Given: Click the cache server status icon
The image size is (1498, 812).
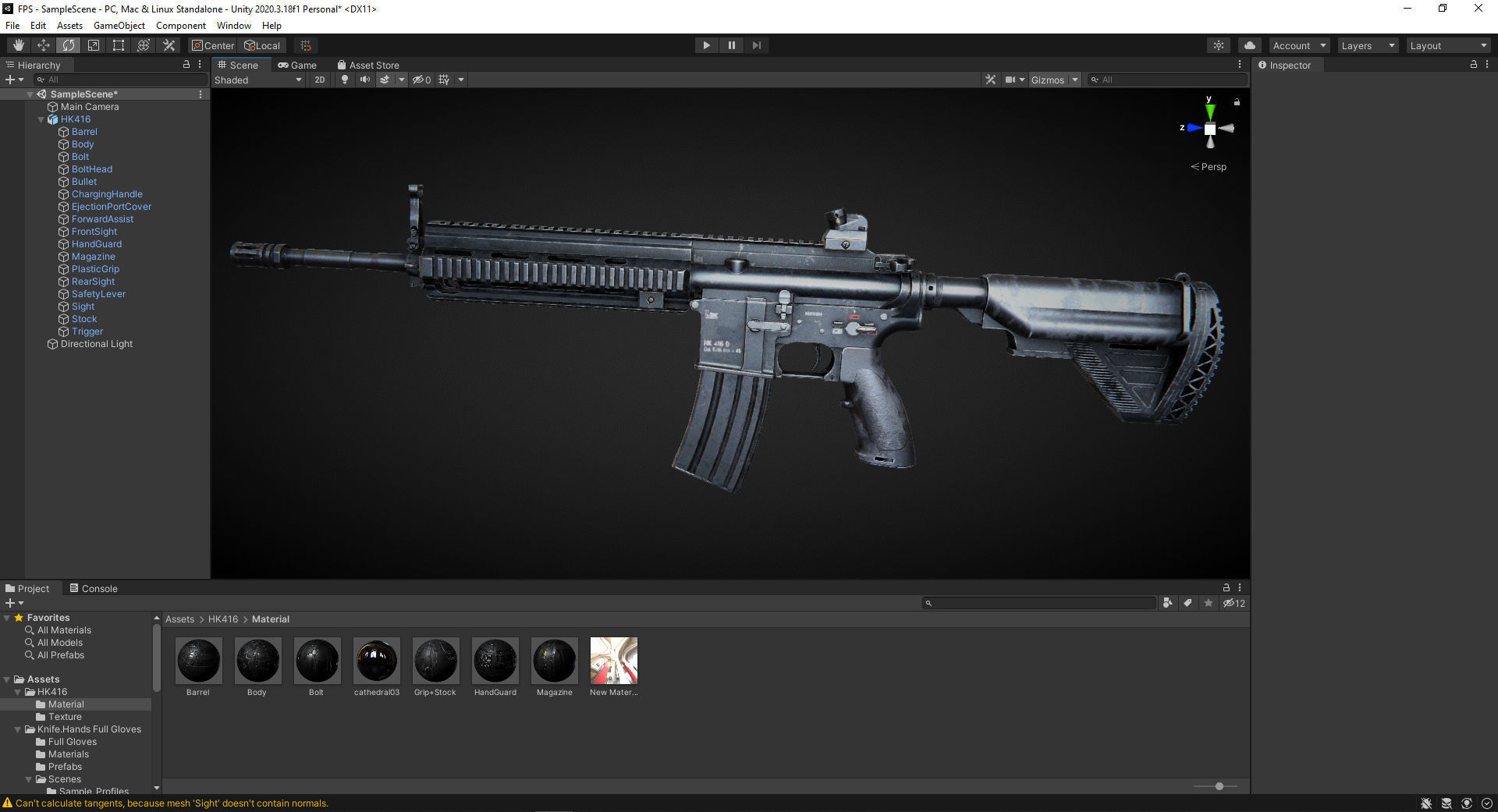Looking at the screenshot, I should pos(1447,803).
